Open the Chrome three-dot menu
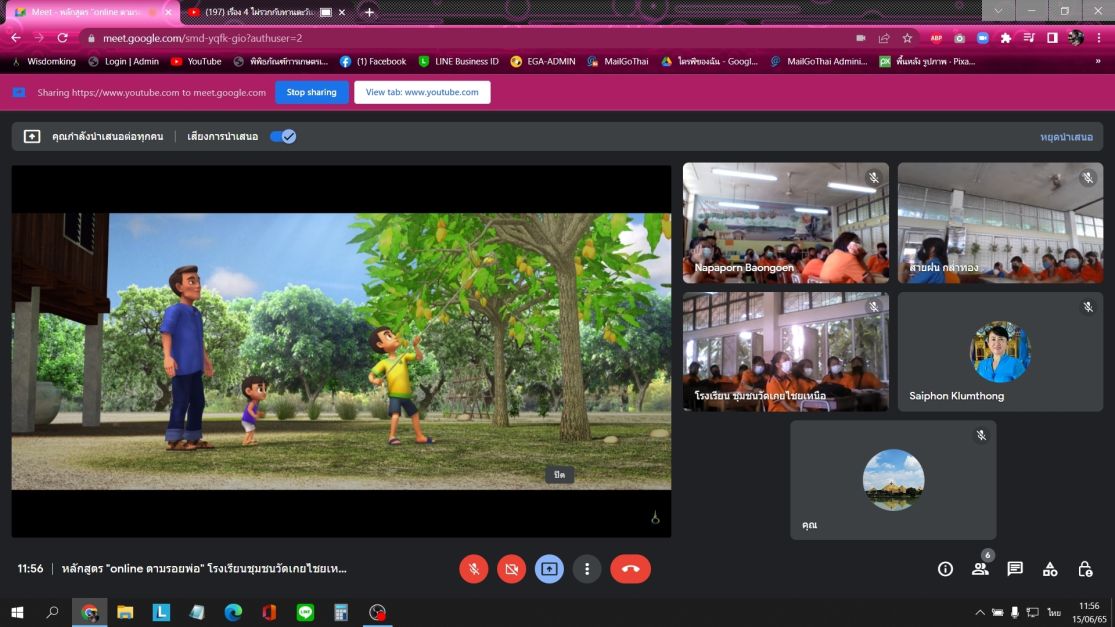 [x=1099, y=38]
